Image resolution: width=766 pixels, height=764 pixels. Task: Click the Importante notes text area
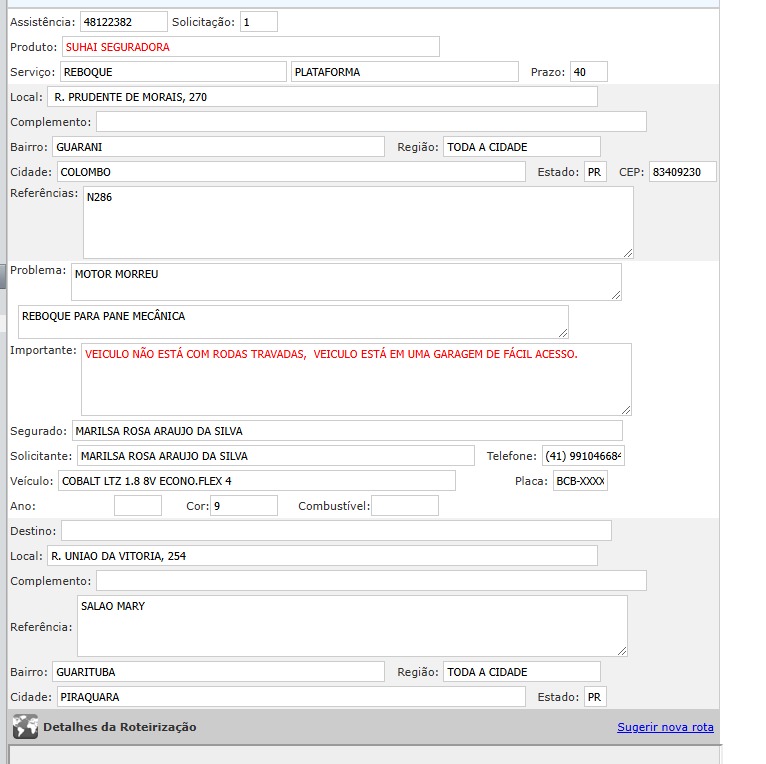(355, 378)
